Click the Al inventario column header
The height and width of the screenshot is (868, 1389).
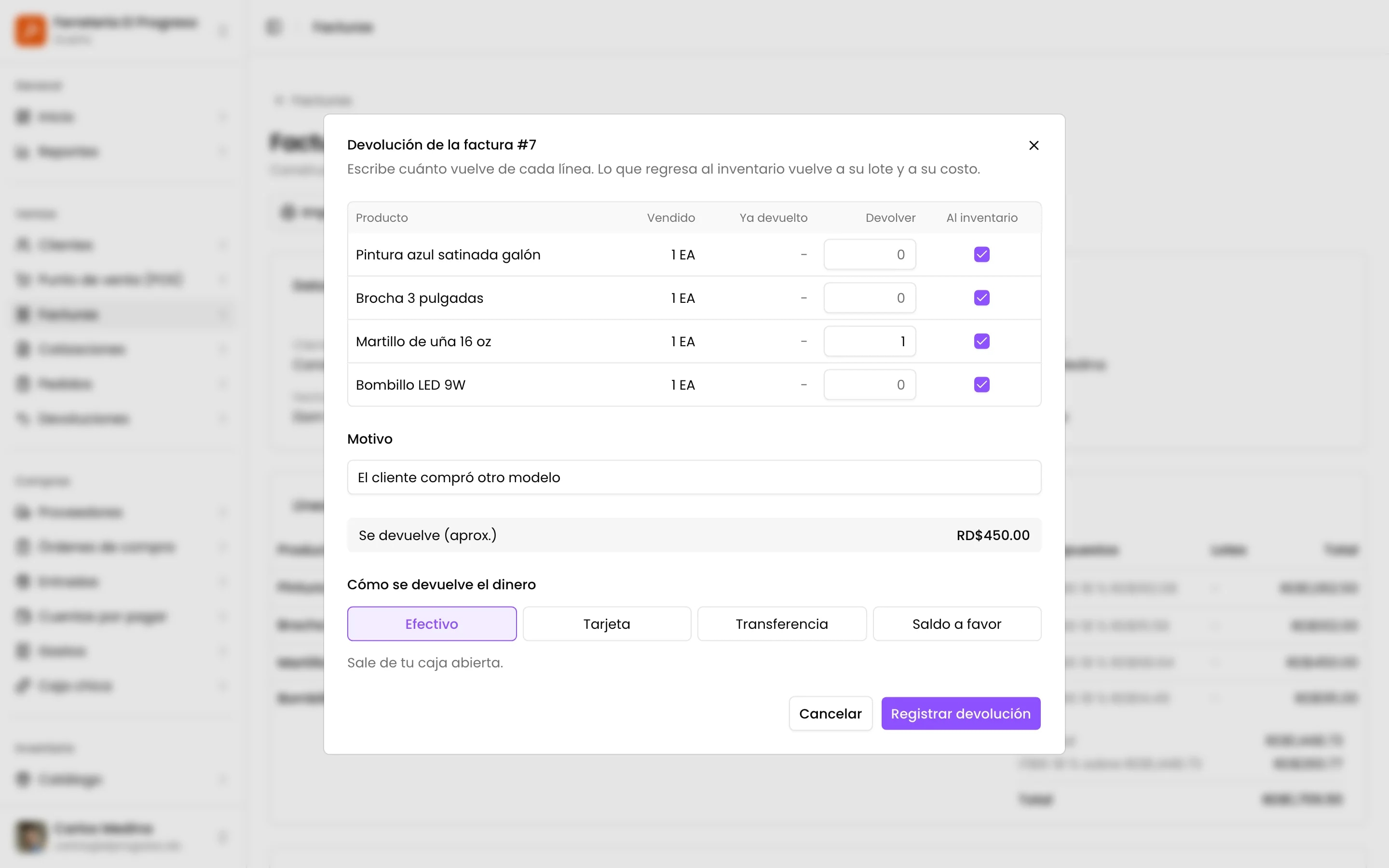point(981,217)
